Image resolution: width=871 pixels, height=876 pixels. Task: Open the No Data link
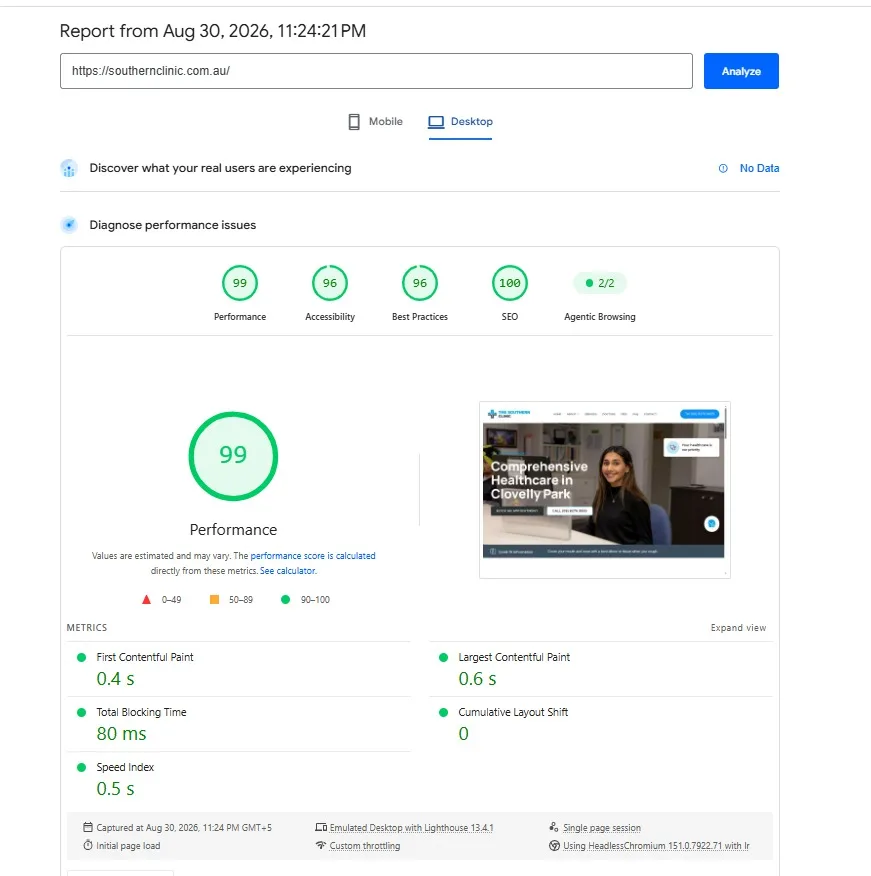click(759, 168)
